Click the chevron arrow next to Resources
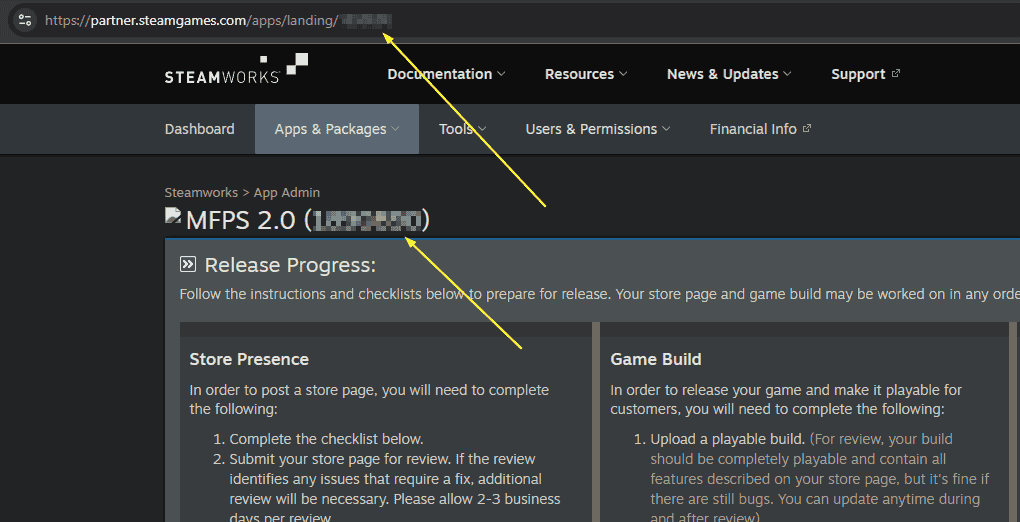The width and height of the screenshot is (1020, 522). point(624,74)
